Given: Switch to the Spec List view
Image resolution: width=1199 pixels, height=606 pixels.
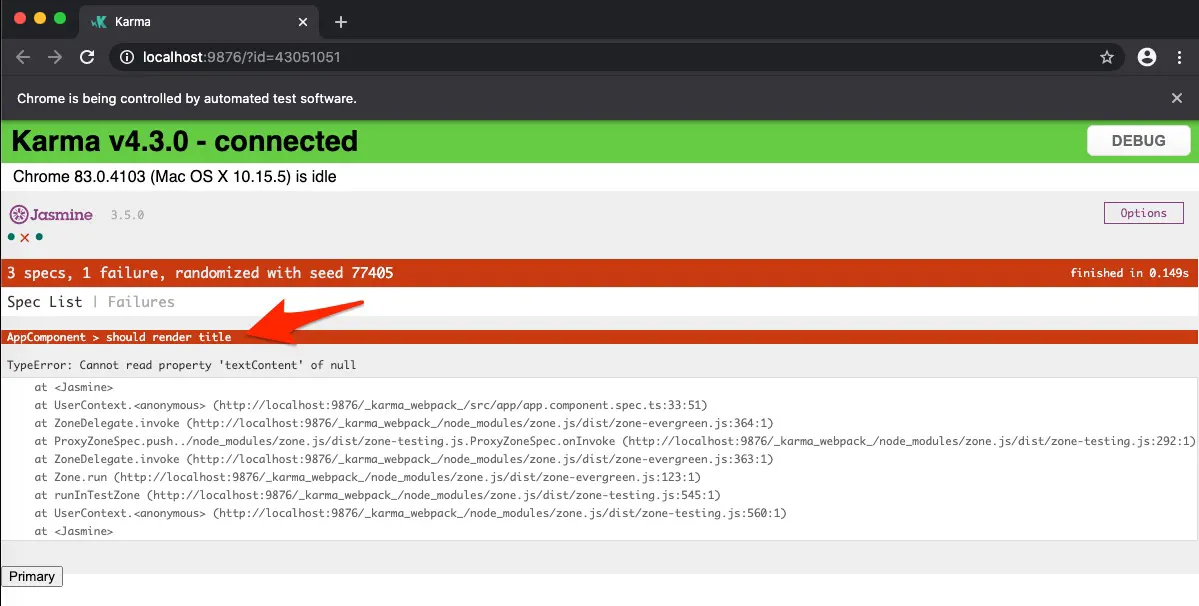Looking at the screenshot, I should click(45, 302).
